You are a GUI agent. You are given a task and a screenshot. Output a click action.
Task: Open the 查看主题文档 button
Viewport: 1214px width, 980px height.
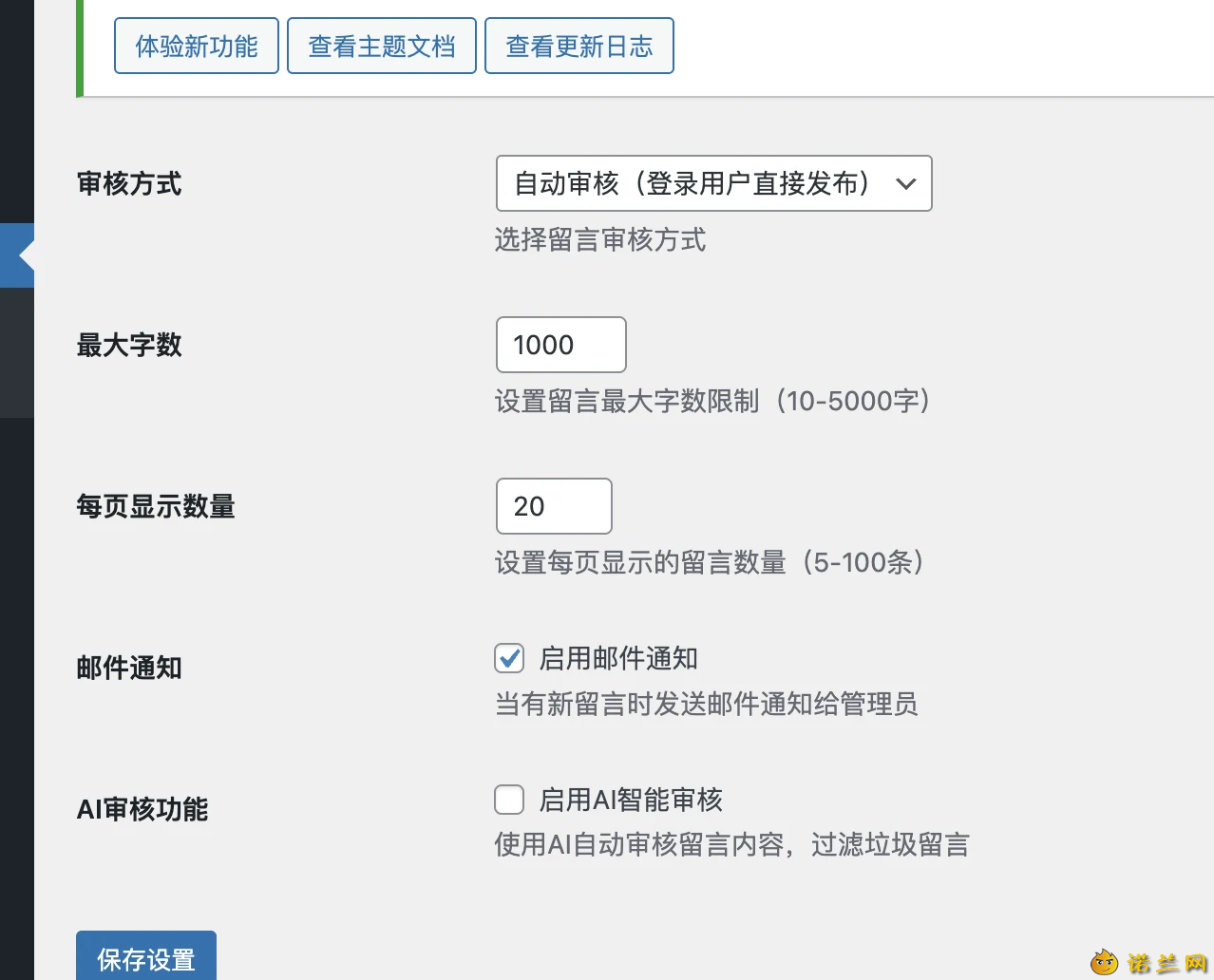382,46
